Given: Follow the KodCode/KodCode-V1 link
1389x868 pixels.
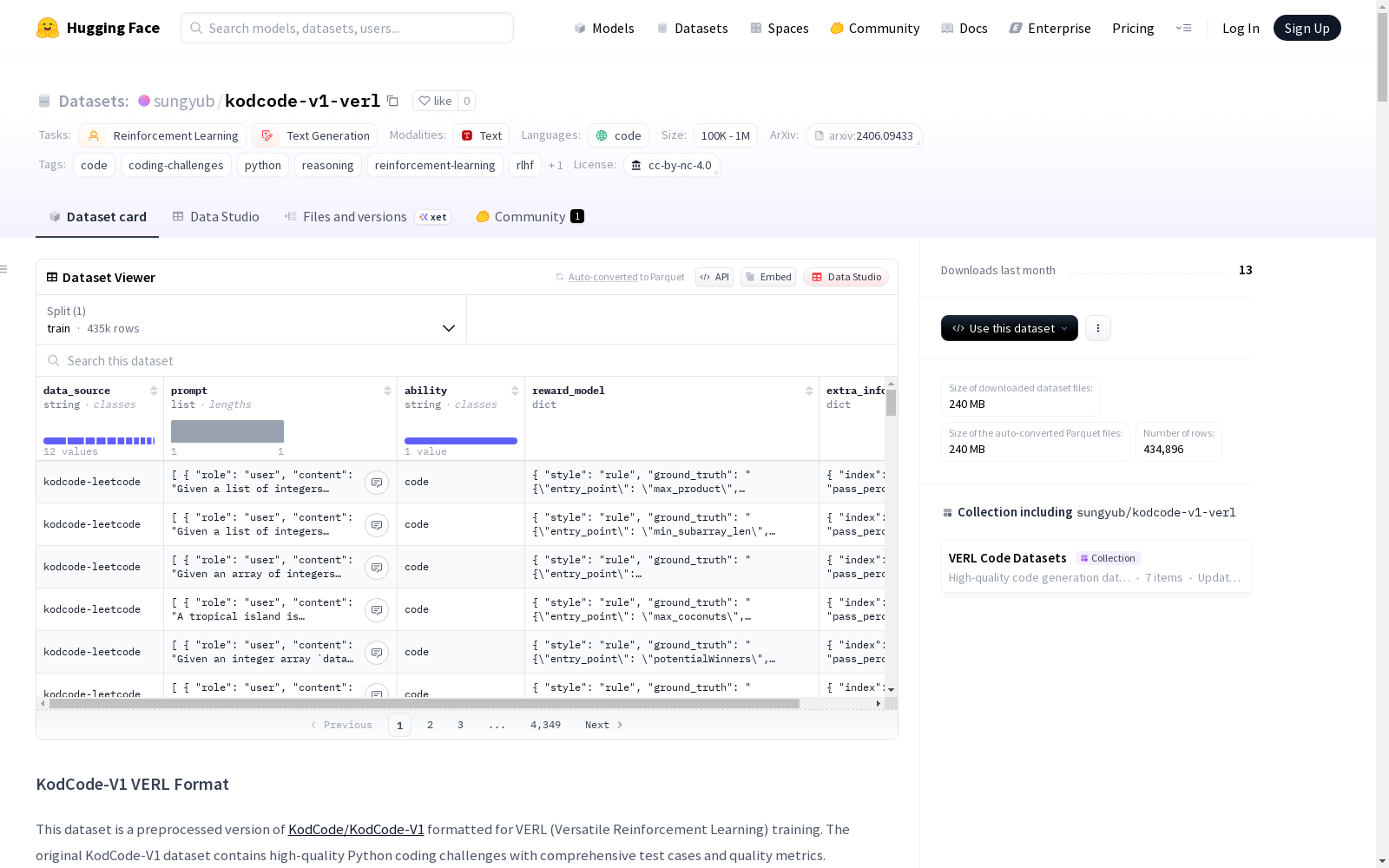Looking at the screenshot, I should coord(356,829).
